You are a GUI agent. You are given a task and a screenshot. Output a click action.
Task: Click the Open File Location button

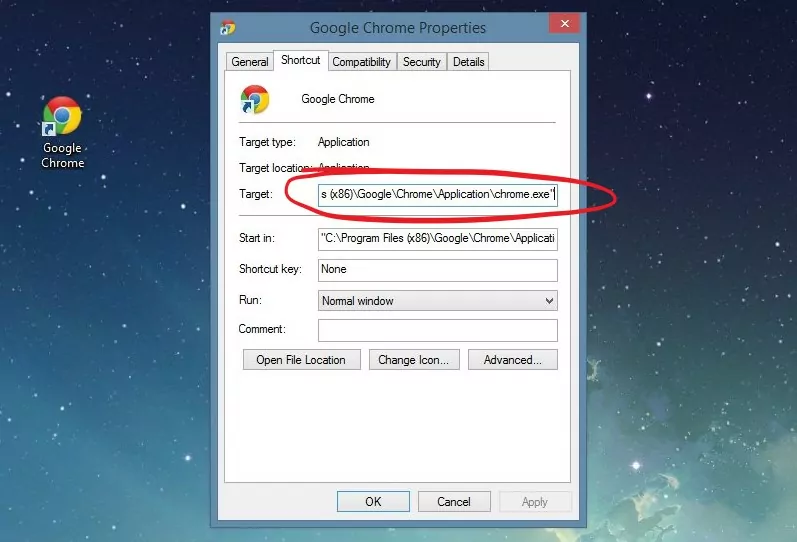[301, 359]
